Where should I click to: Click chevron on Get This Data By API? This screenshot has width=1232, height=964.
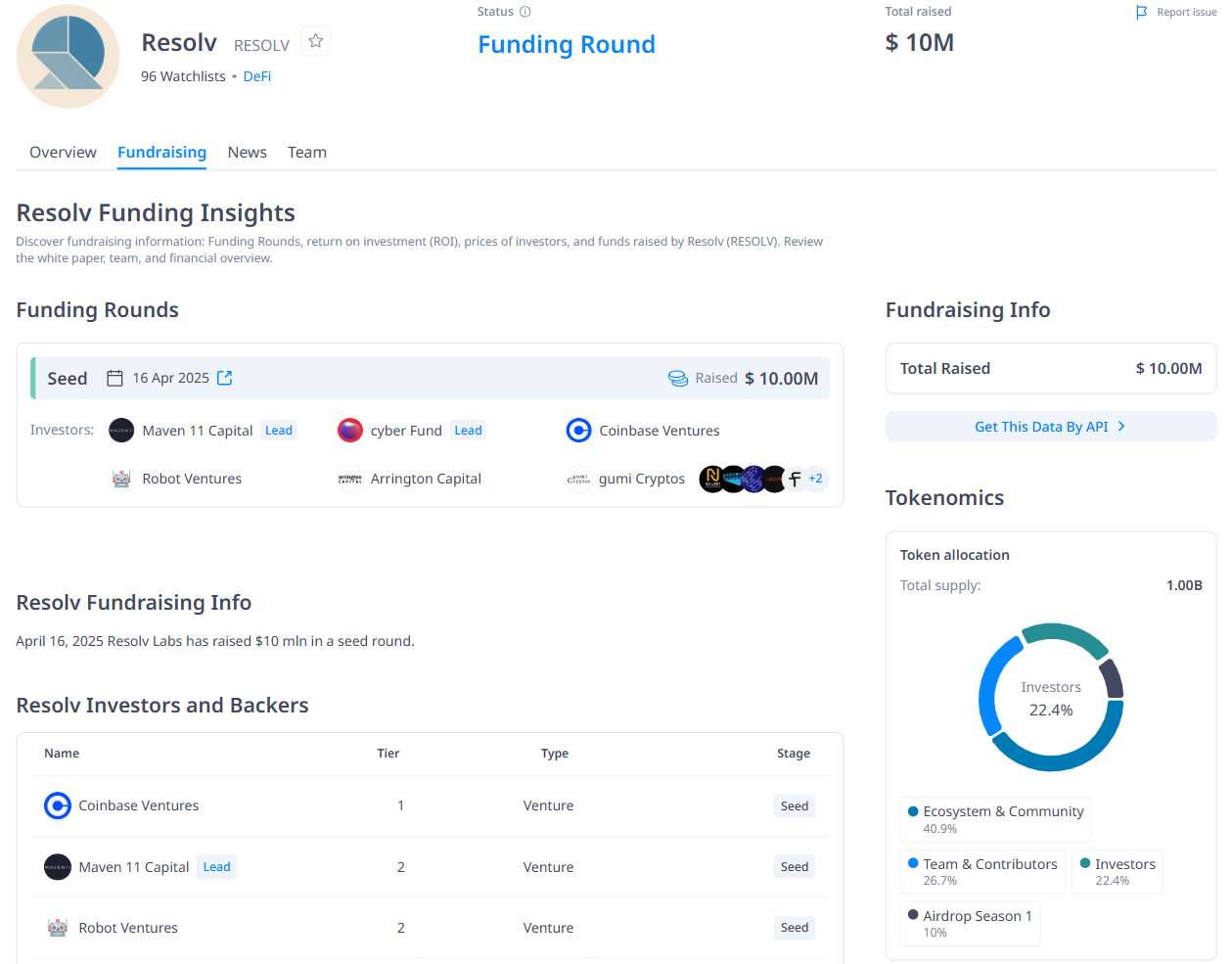[1121, 427]
